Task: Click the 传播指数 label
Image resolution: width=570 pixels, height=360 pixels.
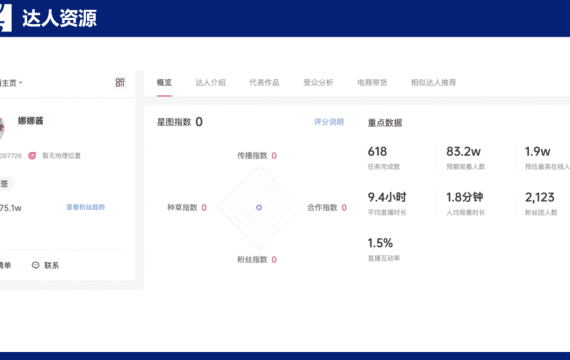Action: pyautogui.click(x=252, y=156)
